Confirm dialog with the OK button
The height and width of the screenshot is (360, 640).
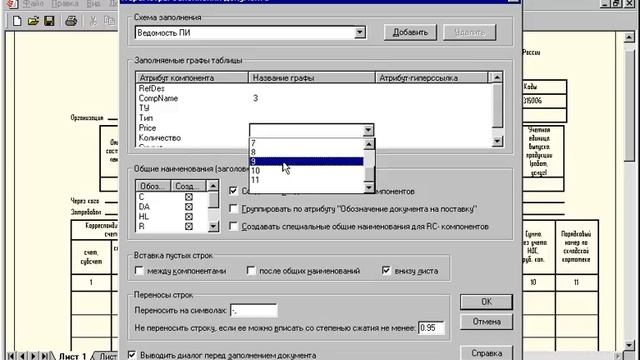(486, 302)
